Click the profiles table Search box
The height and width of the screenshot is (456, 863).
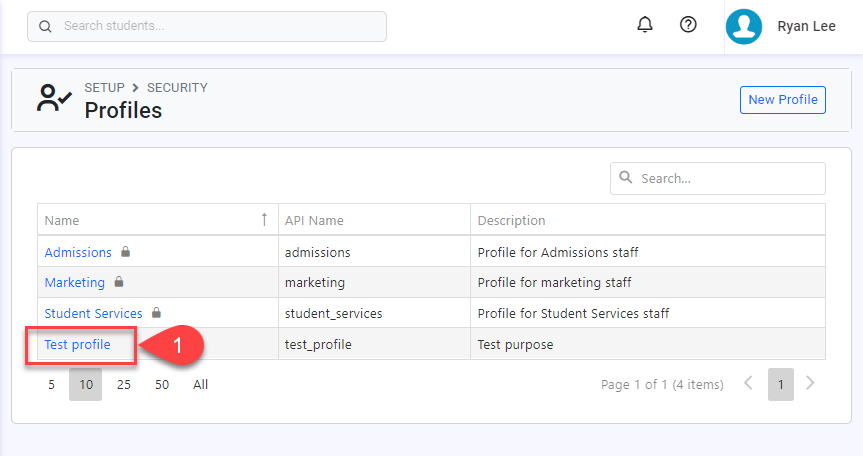click(x=718, y=178)
